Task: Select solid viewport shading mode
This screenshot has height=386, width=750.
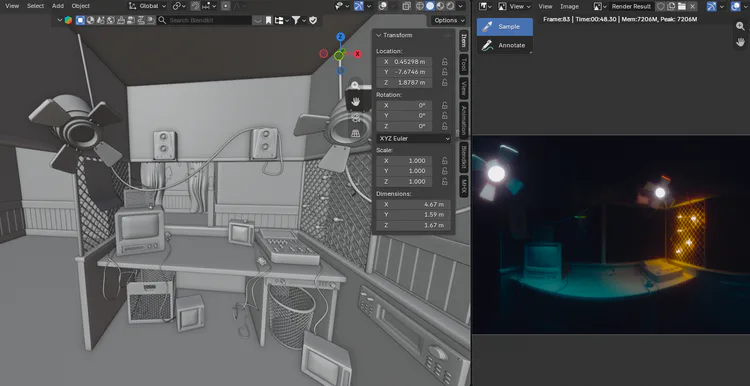Action: [430, 6]
